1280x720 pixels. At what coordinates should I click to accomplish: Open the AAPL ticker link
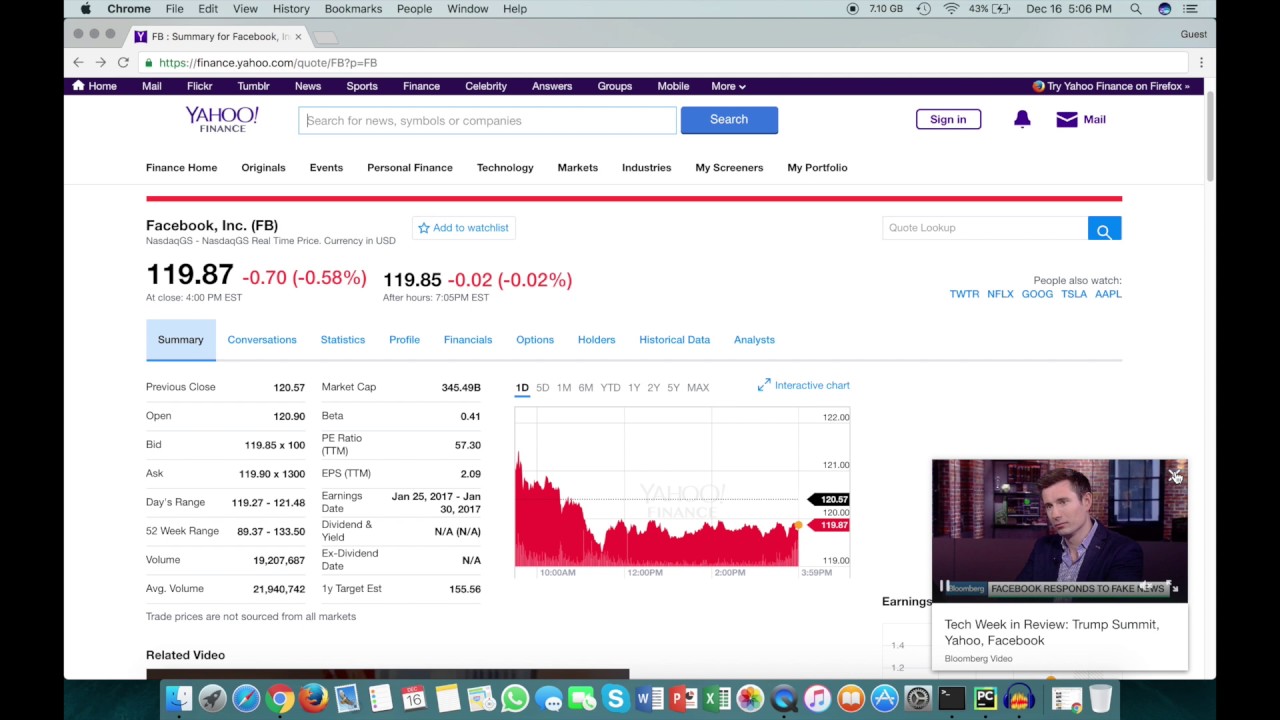tap(1108, 294)
